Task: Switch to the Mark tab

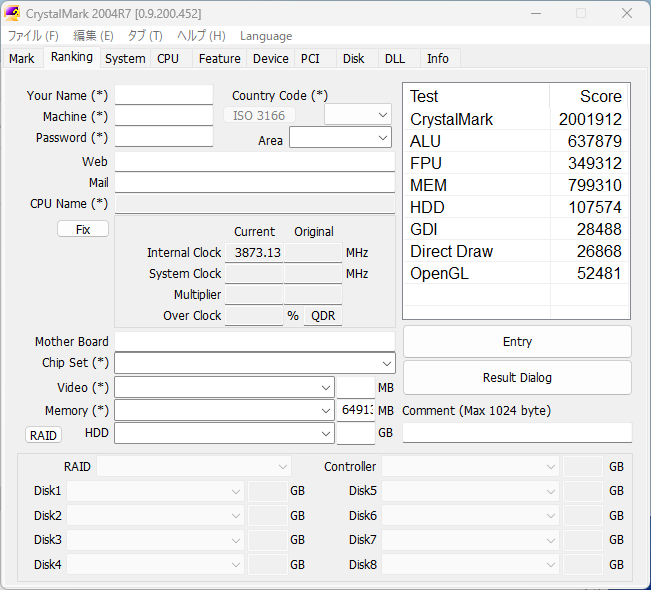Action: tap(22, 58)
